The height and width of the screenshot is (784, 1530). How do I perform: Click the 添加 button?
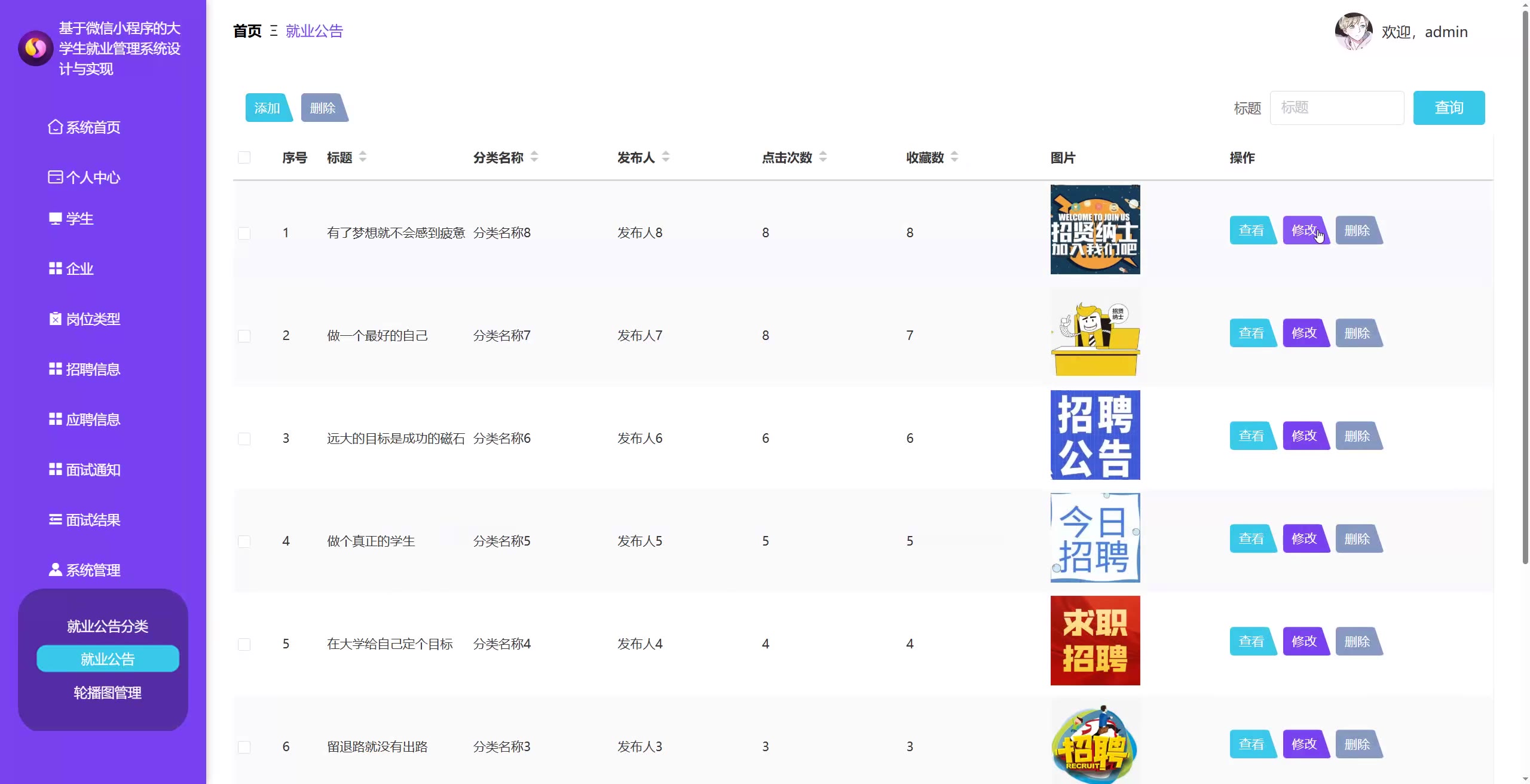coord(267,108)
